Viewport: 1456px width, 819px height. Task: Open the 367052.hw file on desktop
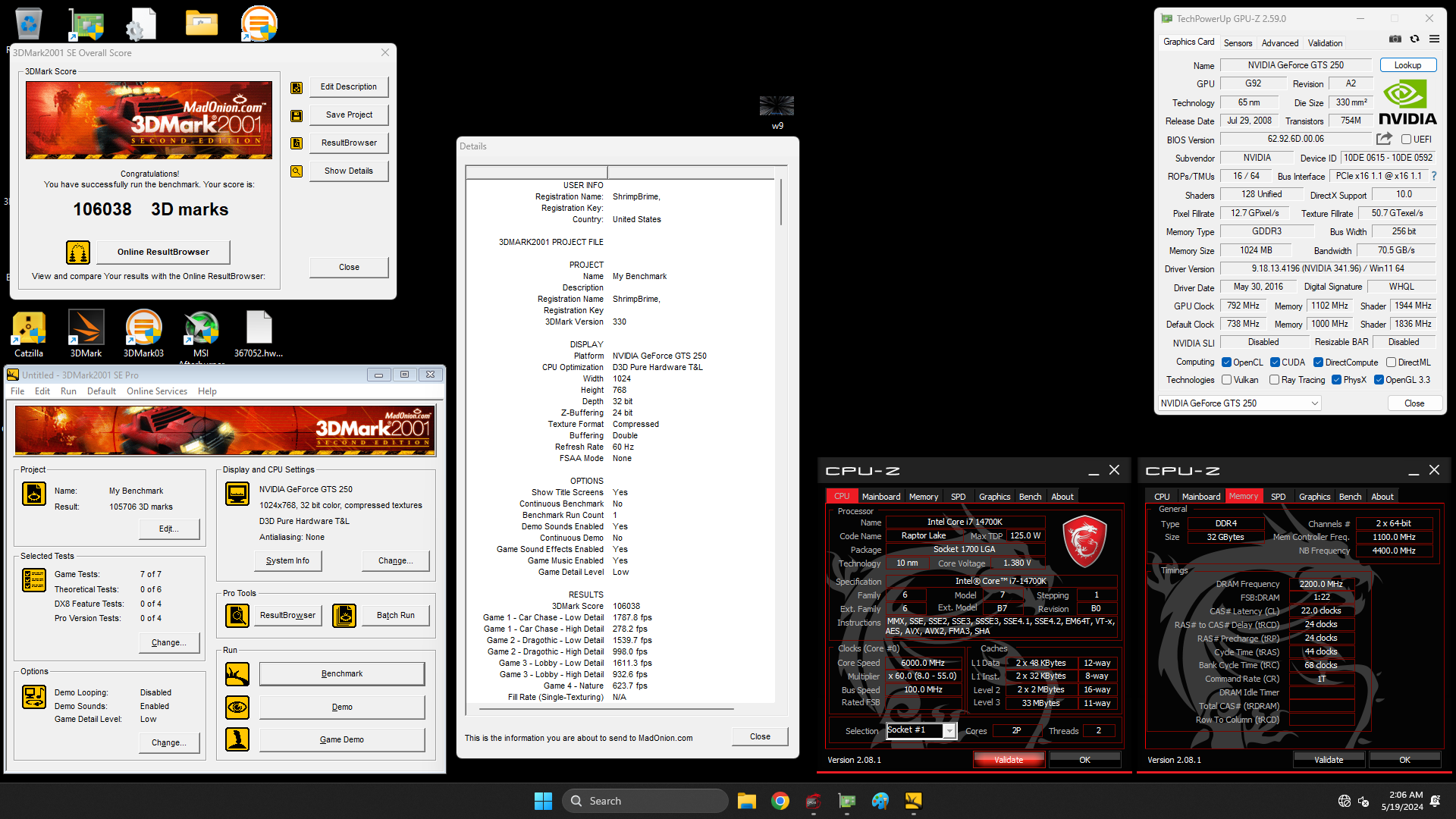click(x=259, y=334)
